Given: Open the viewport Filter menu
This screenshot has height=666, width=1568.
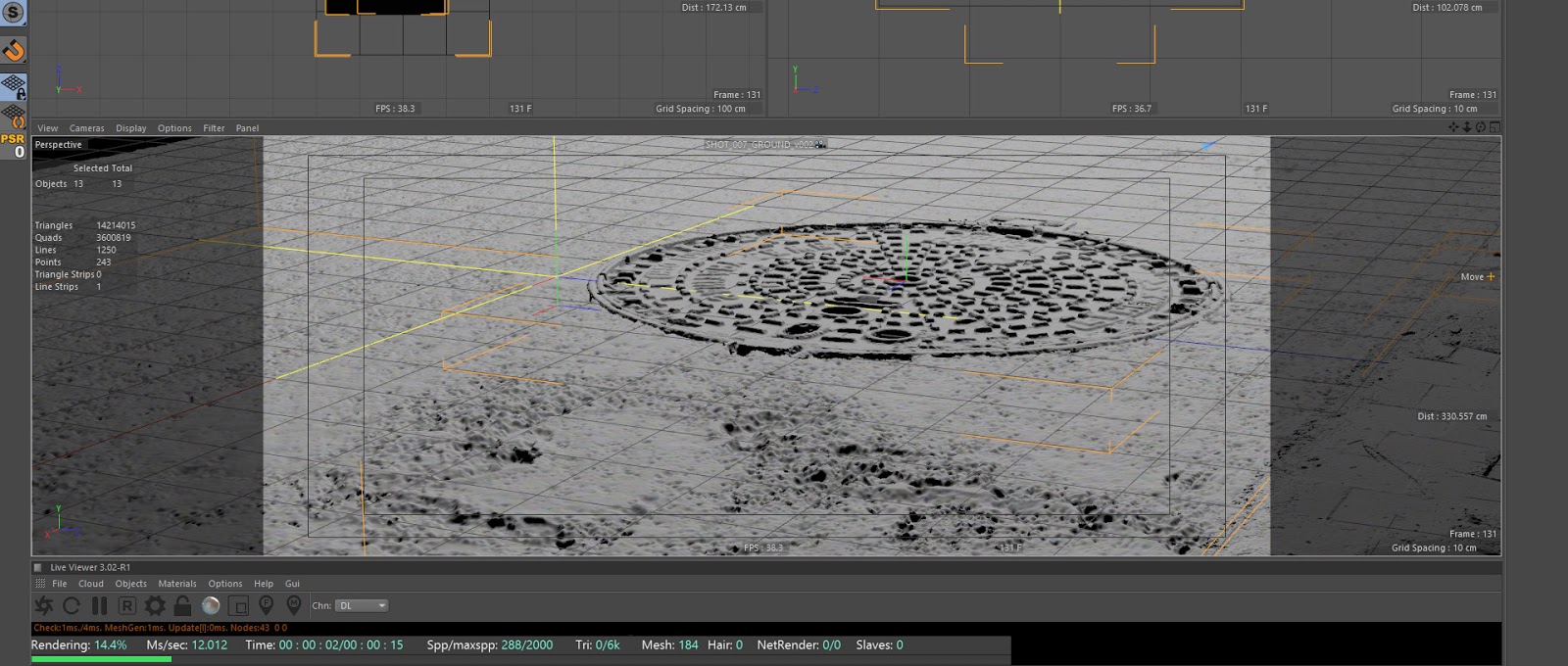Looking at the screenshot, I should [214, 128].
